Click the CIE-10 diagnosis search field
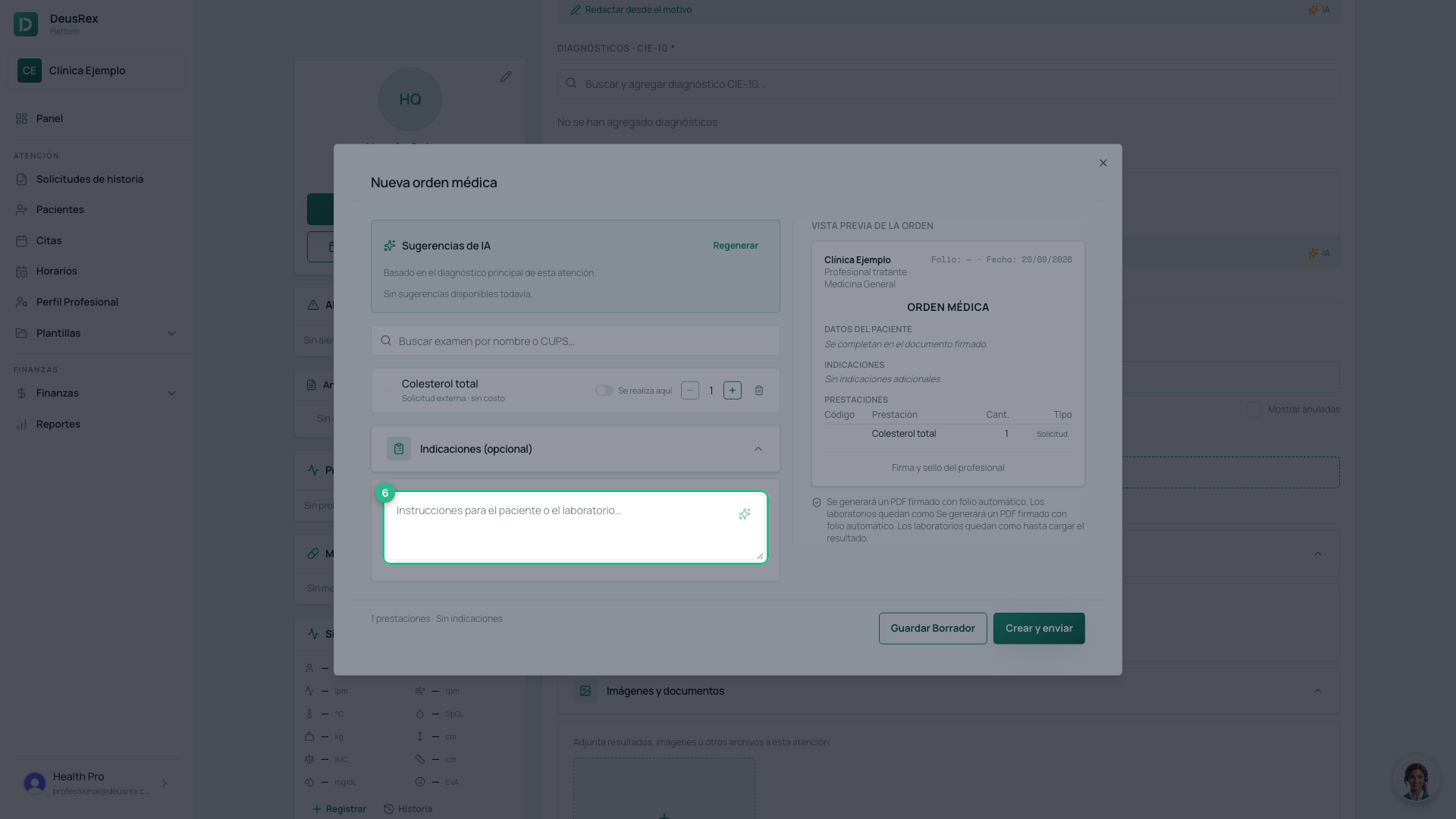 948,84
